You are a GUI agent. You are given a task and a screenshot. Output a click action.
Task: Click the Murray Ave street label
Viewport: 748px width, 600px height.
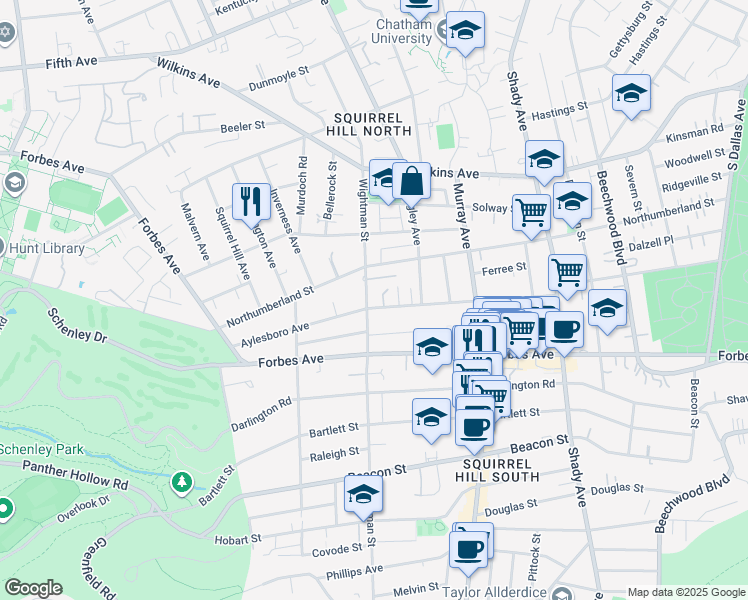(461, 216)
